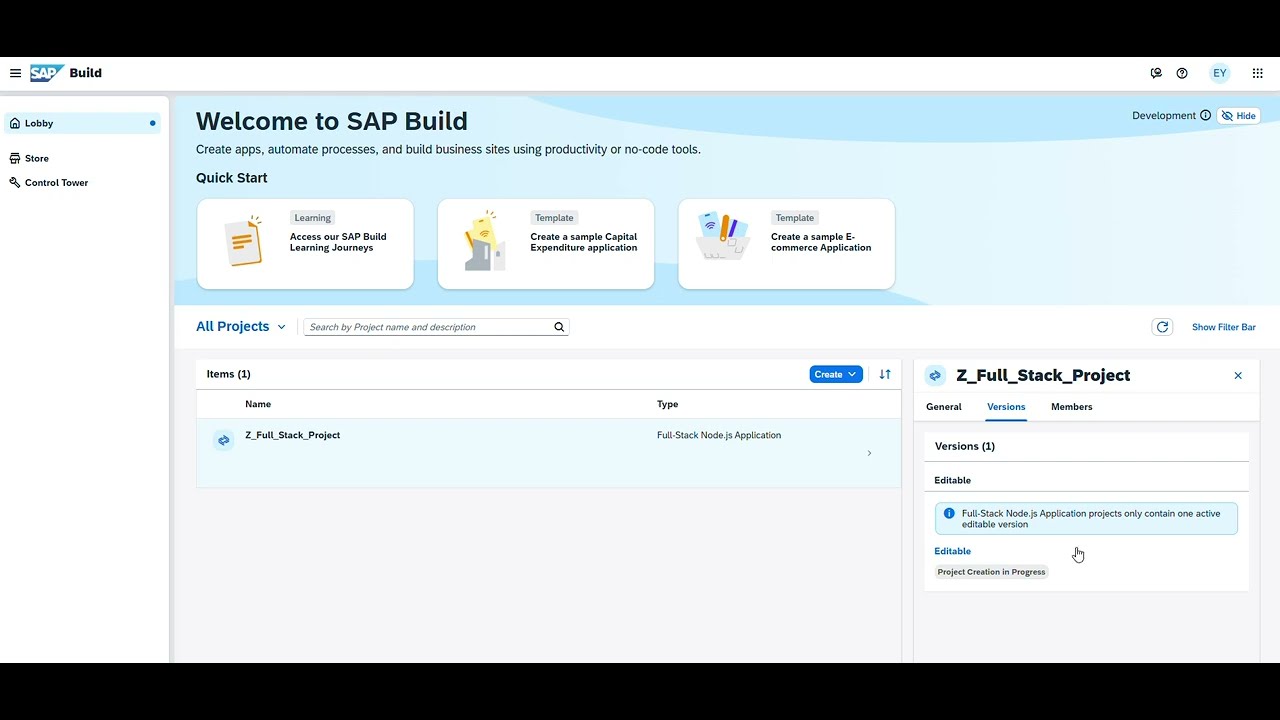The image size is (1280, 720).
Task: Click the Learning tag on first card
Action: [x=312, y=218]
